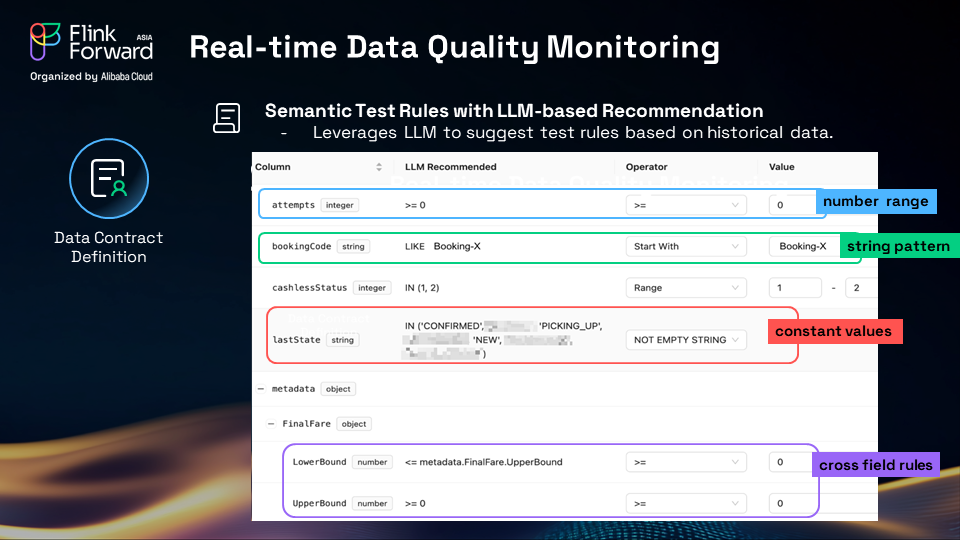
Task: Open the operator dropdown for attempts row
Action: (x=686, y=205)
